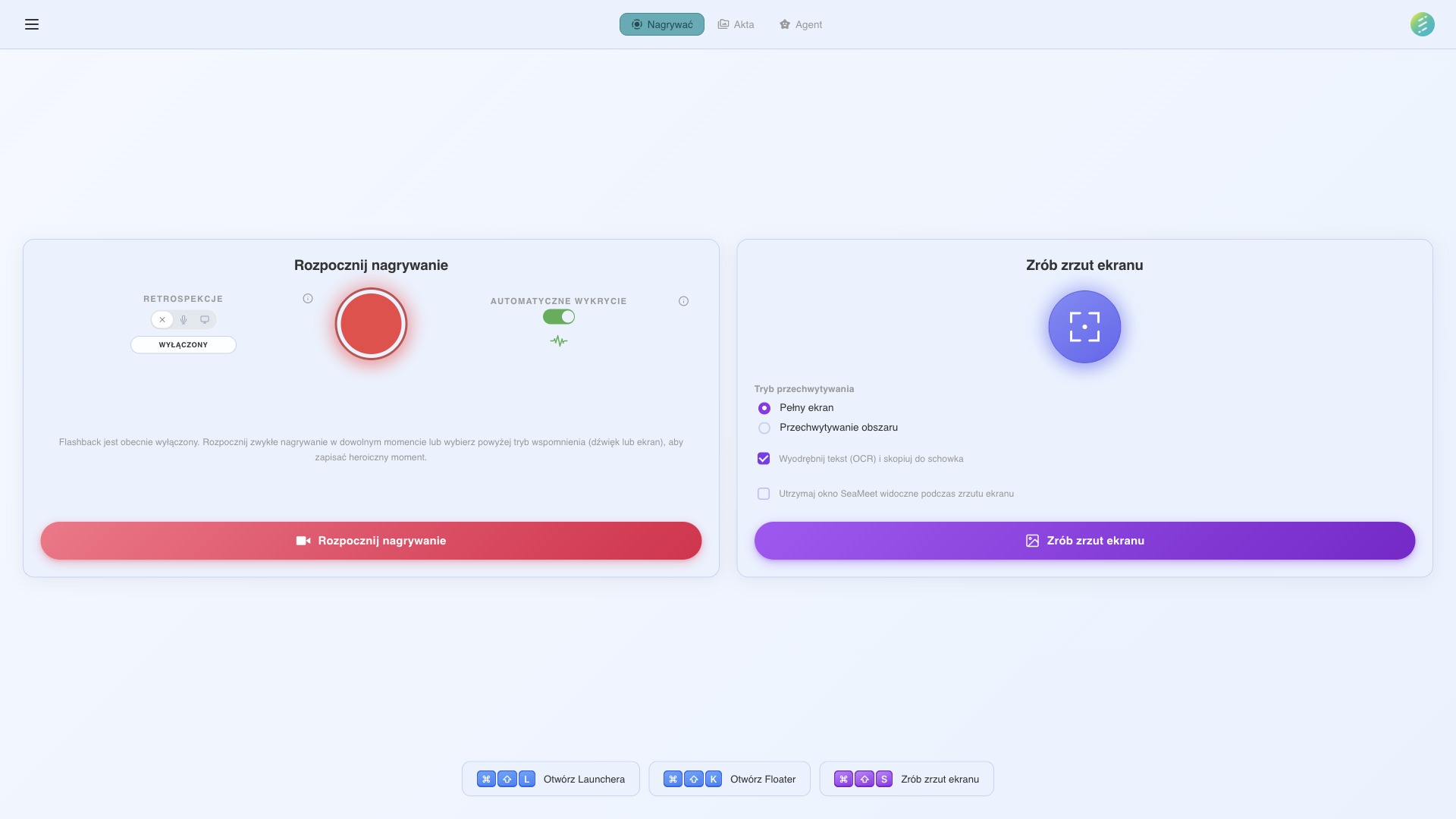
Task: Click Zrób zrzut ekranu button
Action: 1084,540
